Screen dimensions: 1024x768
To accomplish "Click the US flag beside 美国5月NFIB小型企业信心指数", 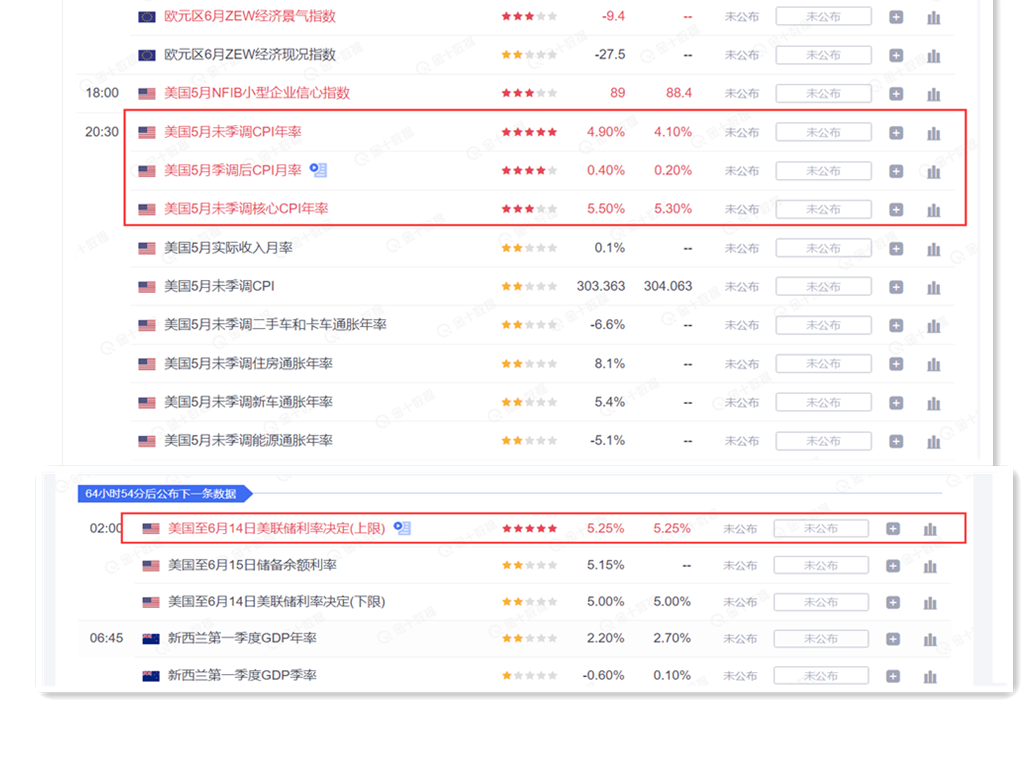I will tap(147, 93).
